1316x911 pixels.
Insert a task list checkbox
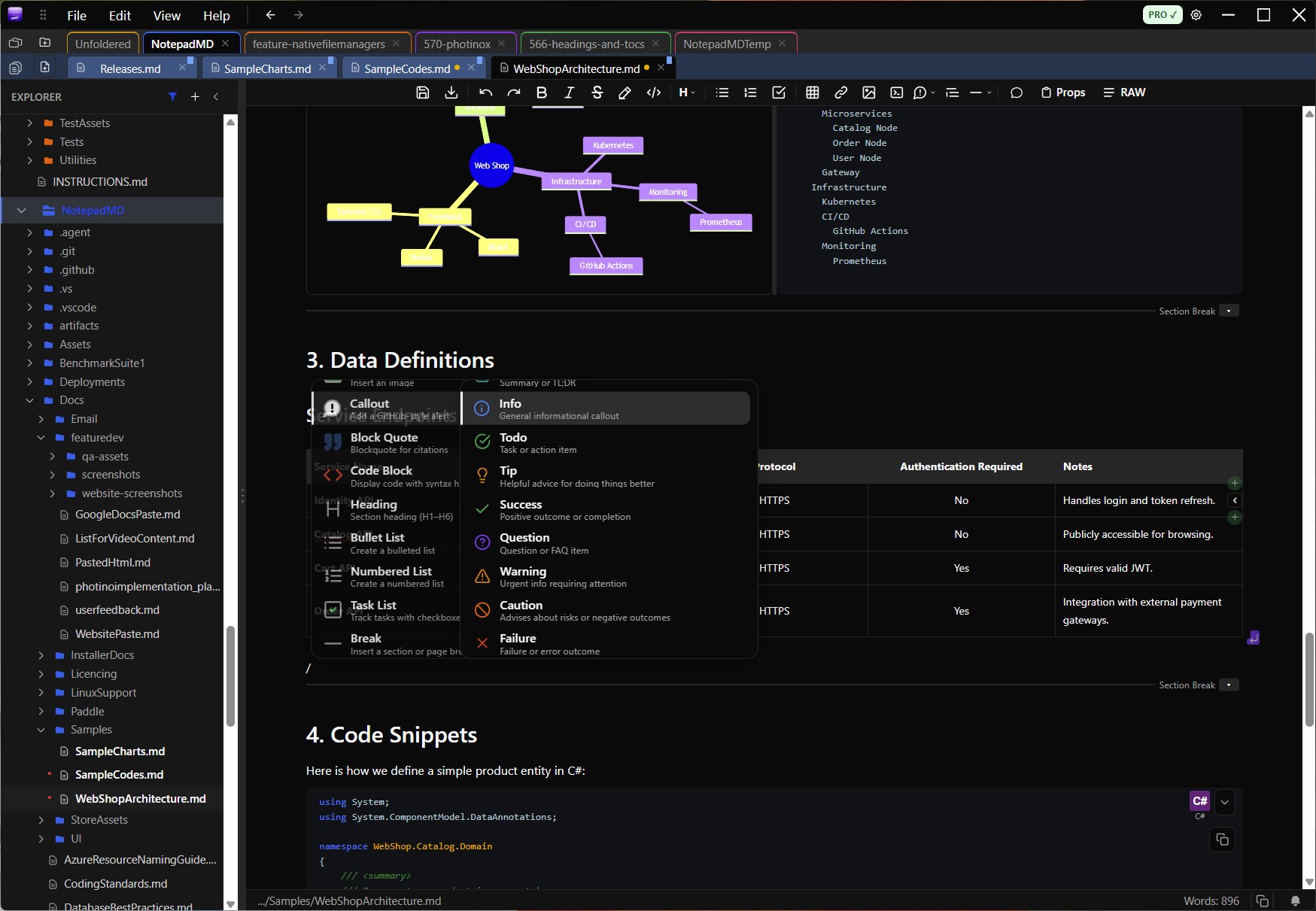(x=779, y=93)
